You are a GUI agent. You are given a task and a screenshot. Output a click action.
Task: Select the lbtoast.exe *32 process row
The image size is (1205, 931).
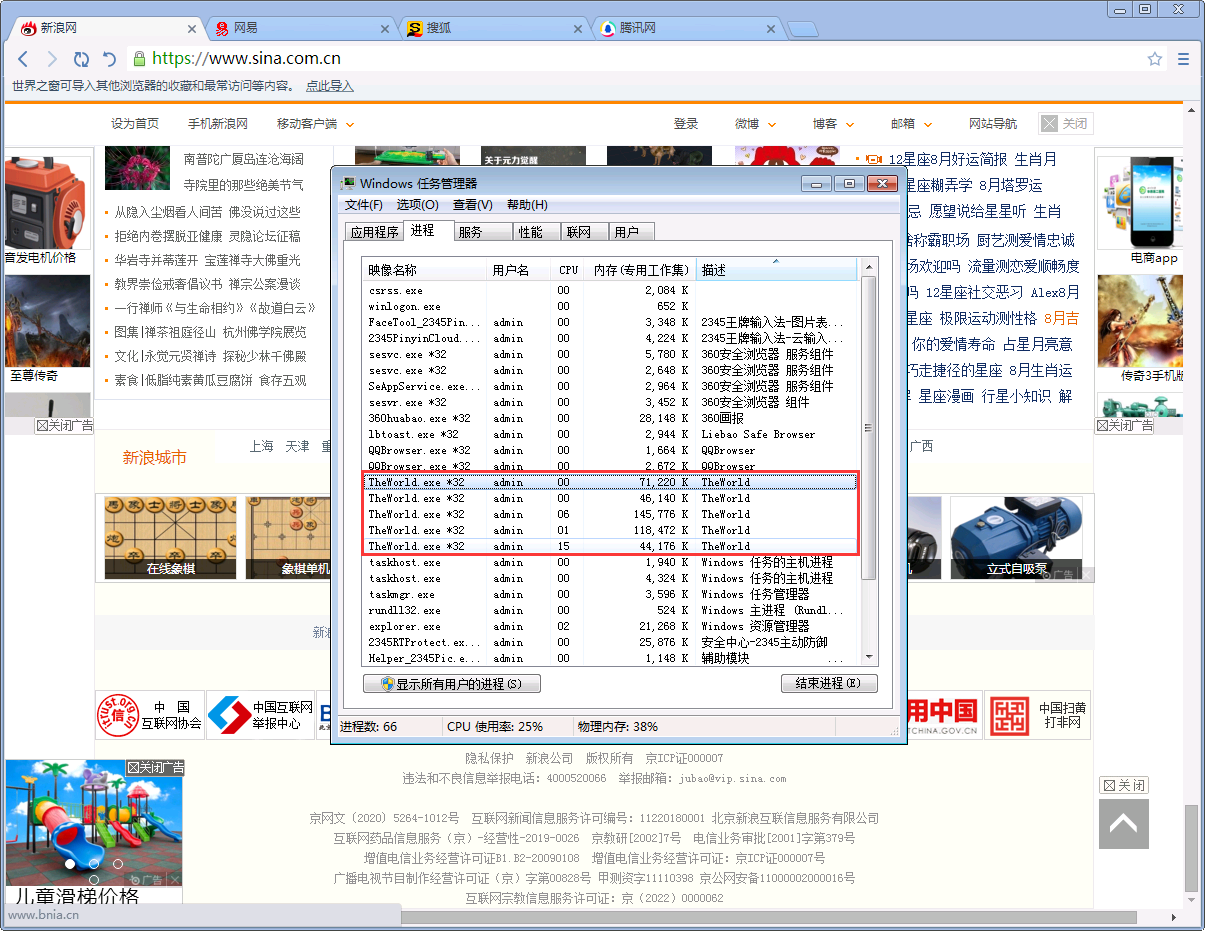coord(610,434)
